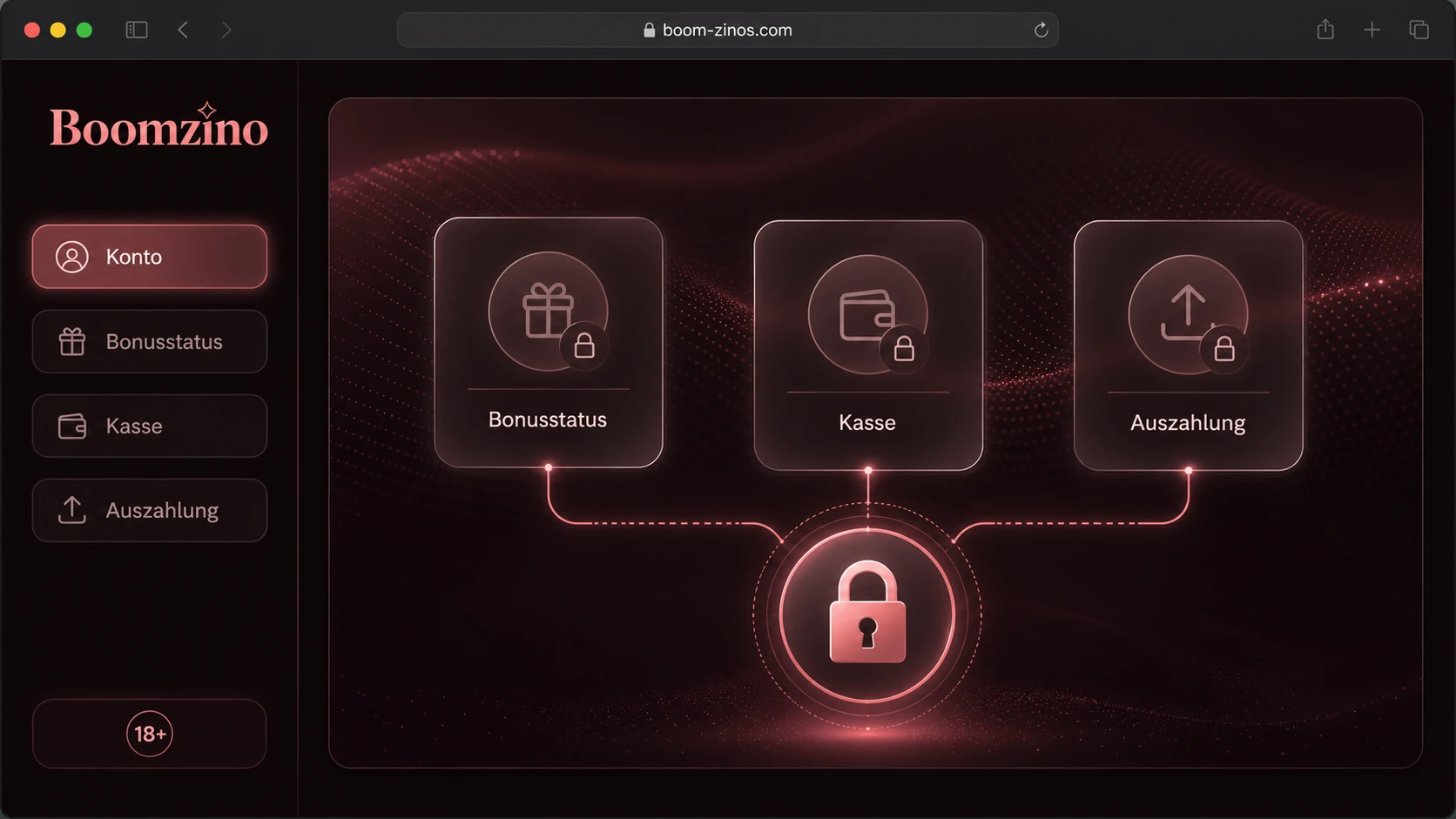Click the small lock on Kasse card
1456x819 pixels.
tap(904, 349)
